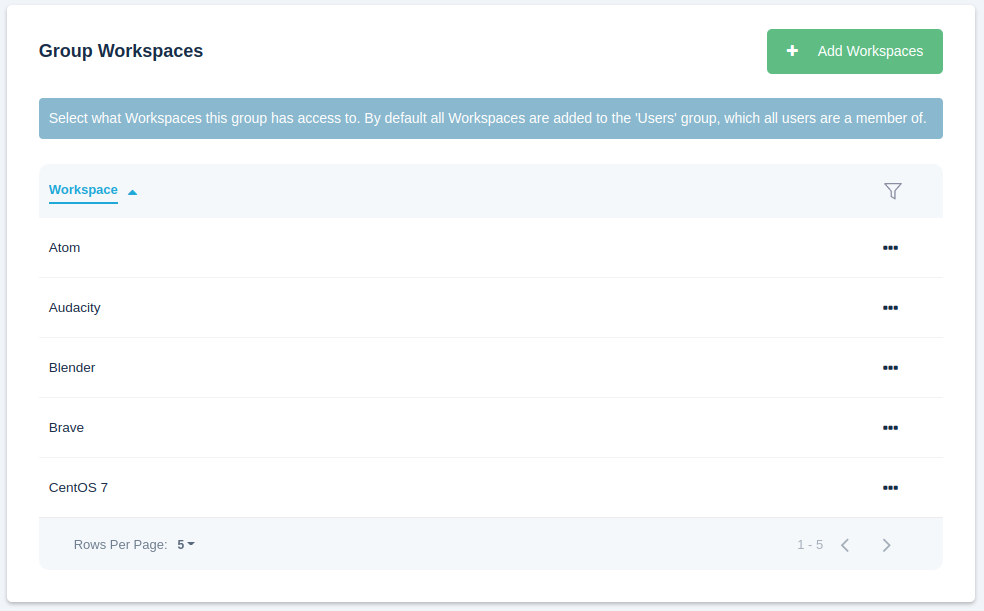This screenshot has height=611, width=984.
Task: Click the dropdown arrow next to the 5
Action: (x=194, y=544)
